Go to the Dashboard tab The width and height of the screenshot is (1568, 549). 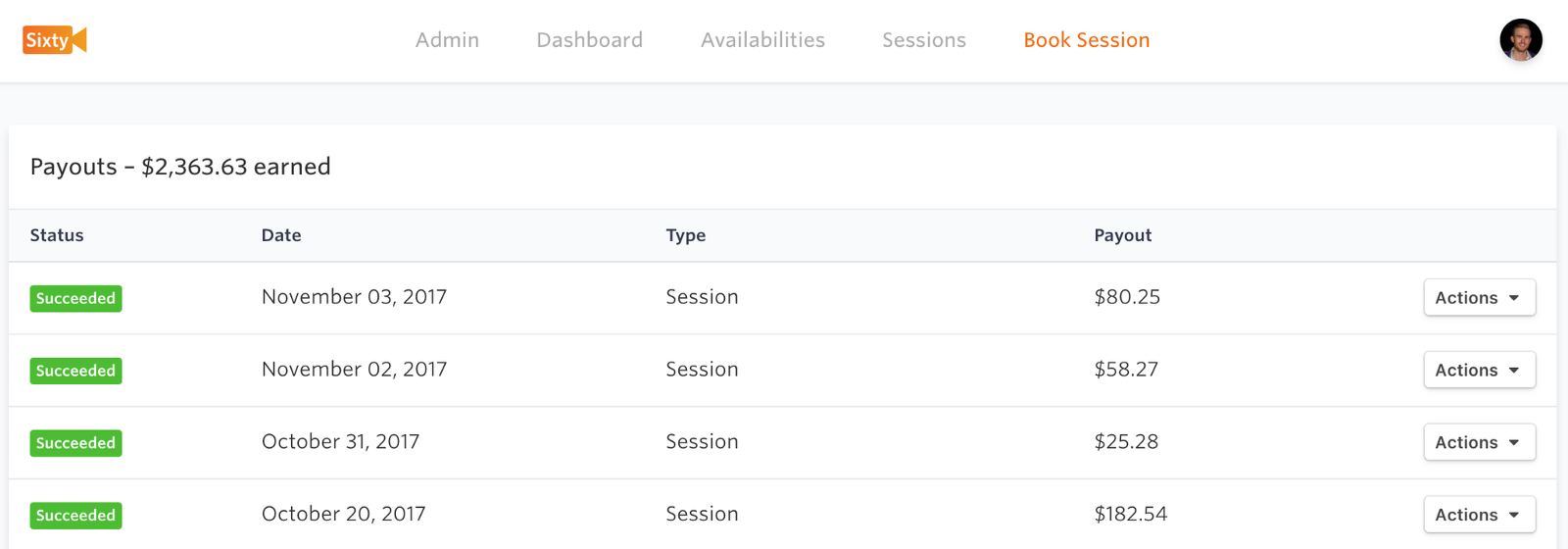pos(590,40)
